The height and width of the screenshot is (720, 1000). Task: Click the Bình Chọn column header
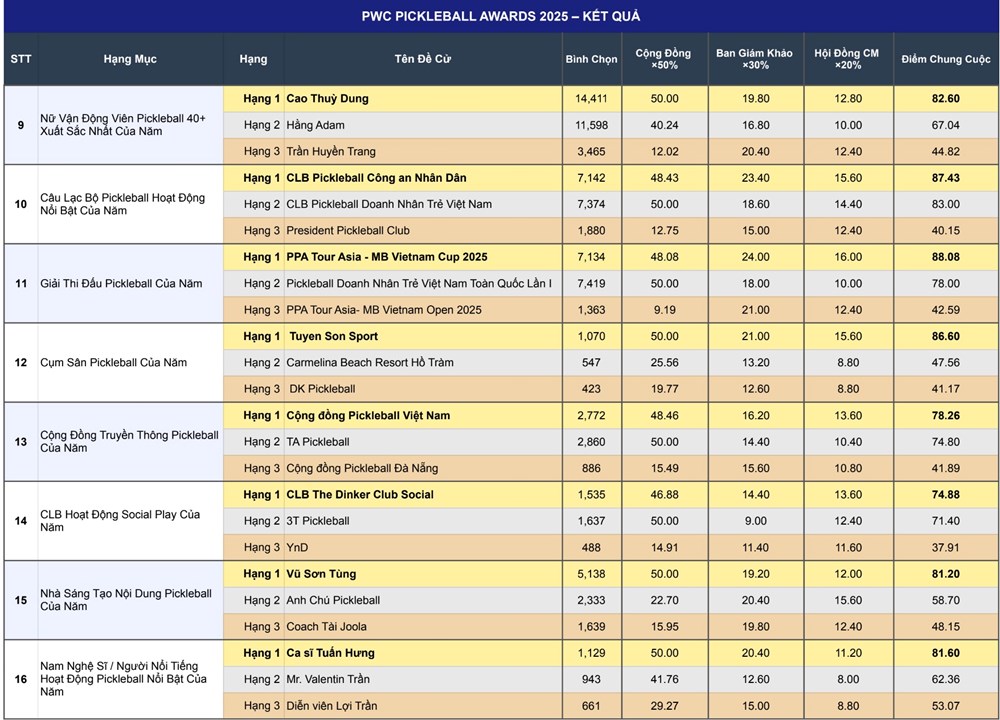[591, 59]
